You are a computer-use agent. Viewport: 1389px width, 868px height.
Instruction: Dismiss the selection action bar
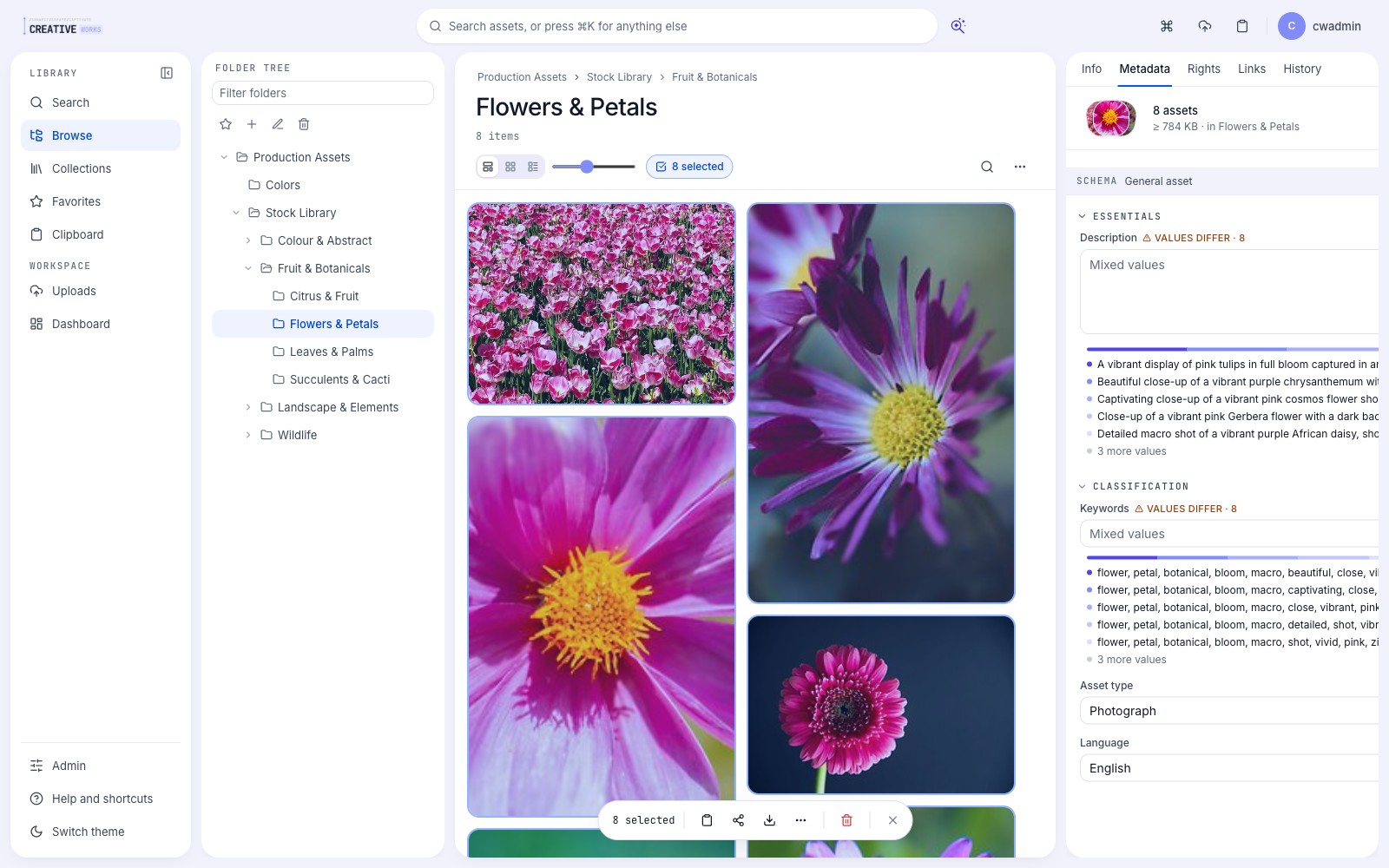892,820
